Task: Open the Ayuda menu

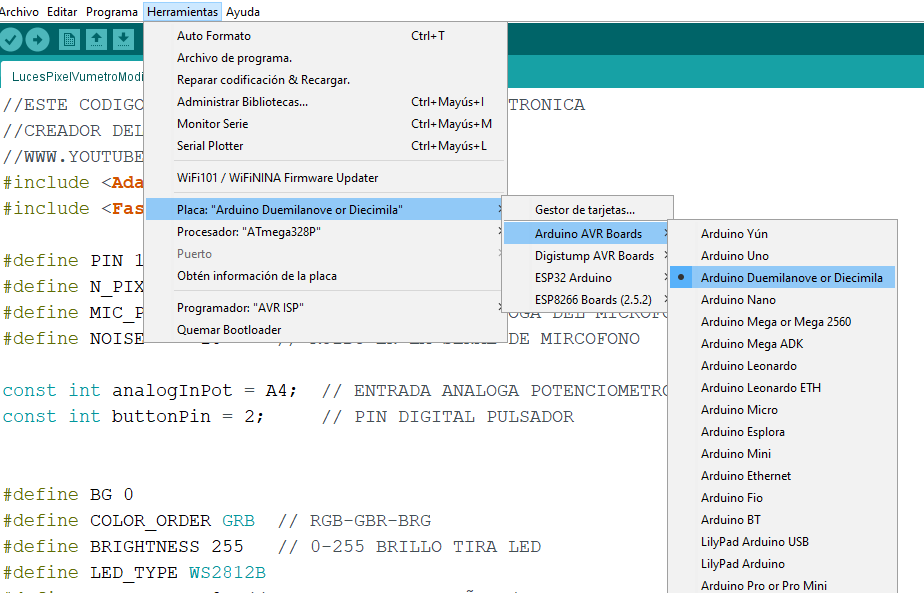Action: [243, 12]
